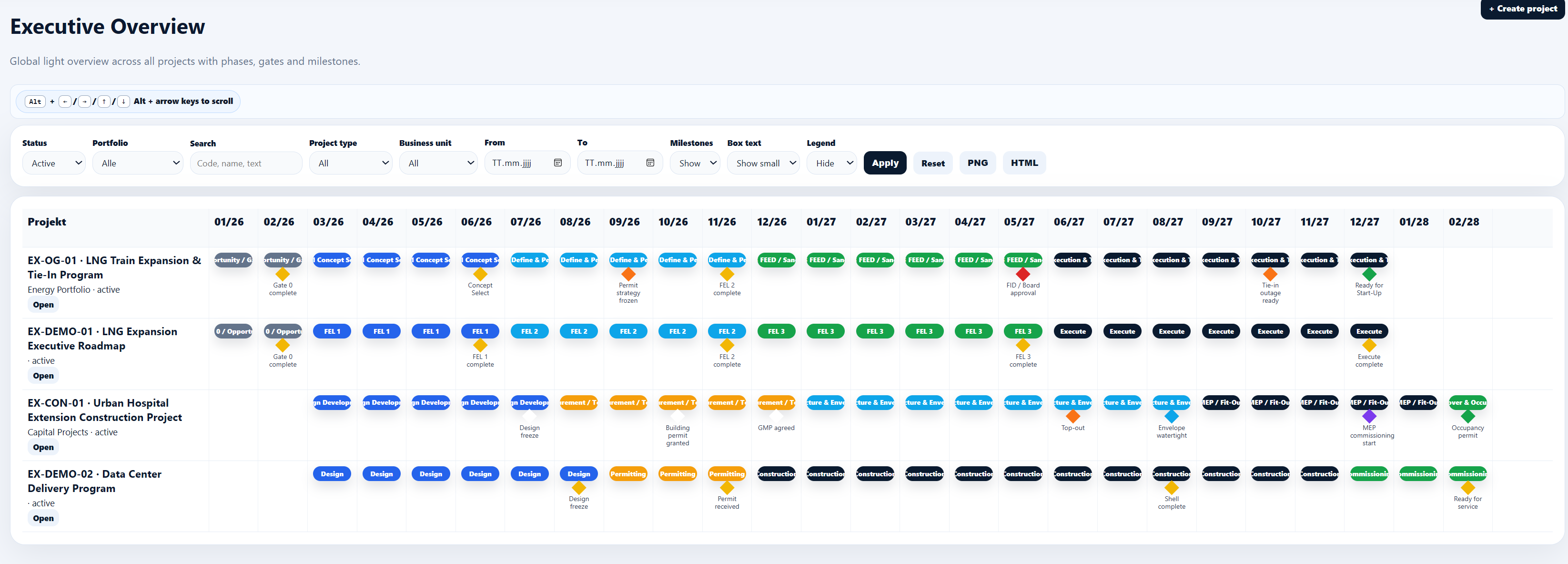The height and width of the screenshot is (564, 1568).
Task: Open the From date calendar picker
Action: [x=557, y=163]
